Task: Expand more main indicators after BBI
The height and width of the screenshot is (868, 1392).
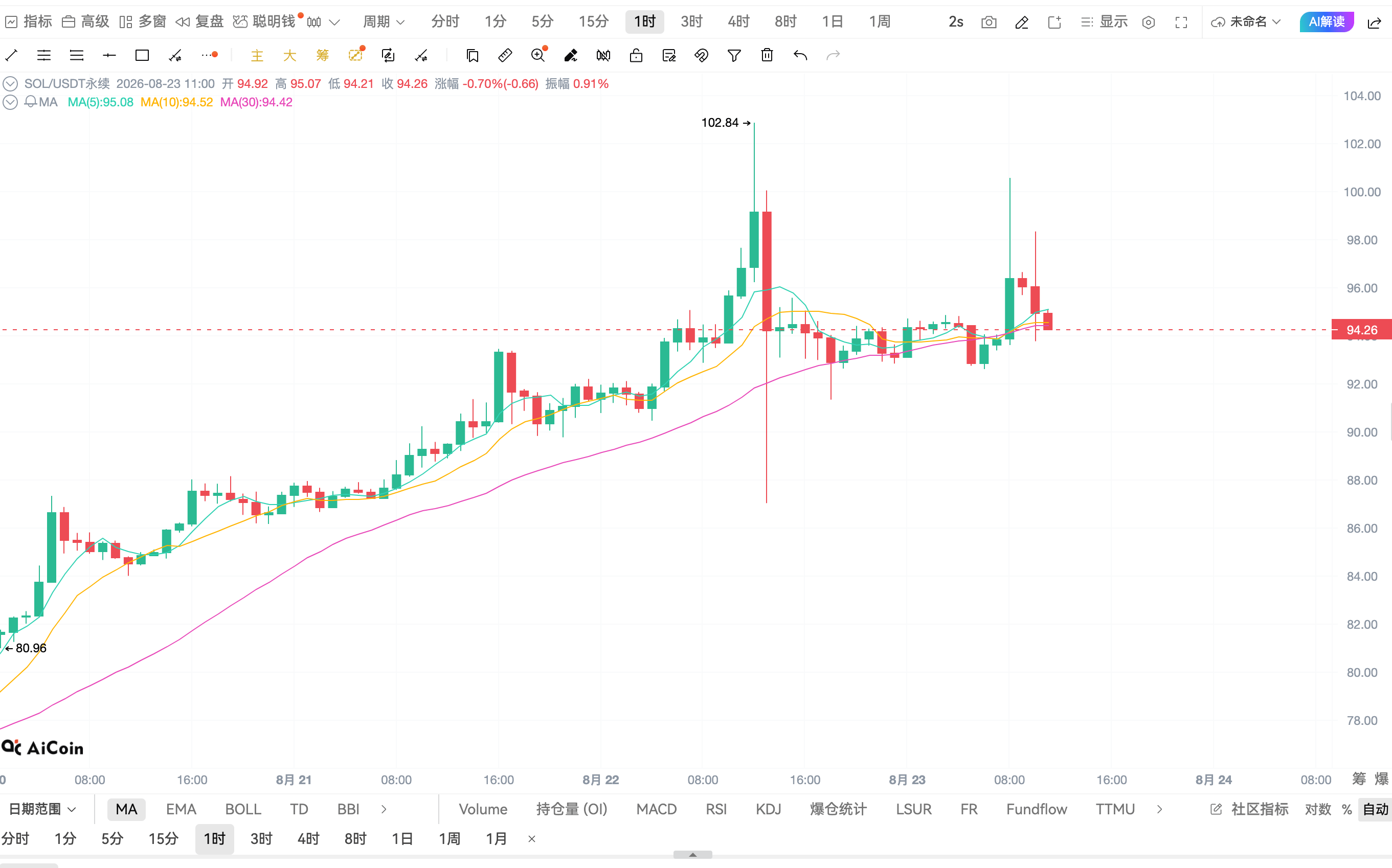Action: coord(384,809)
